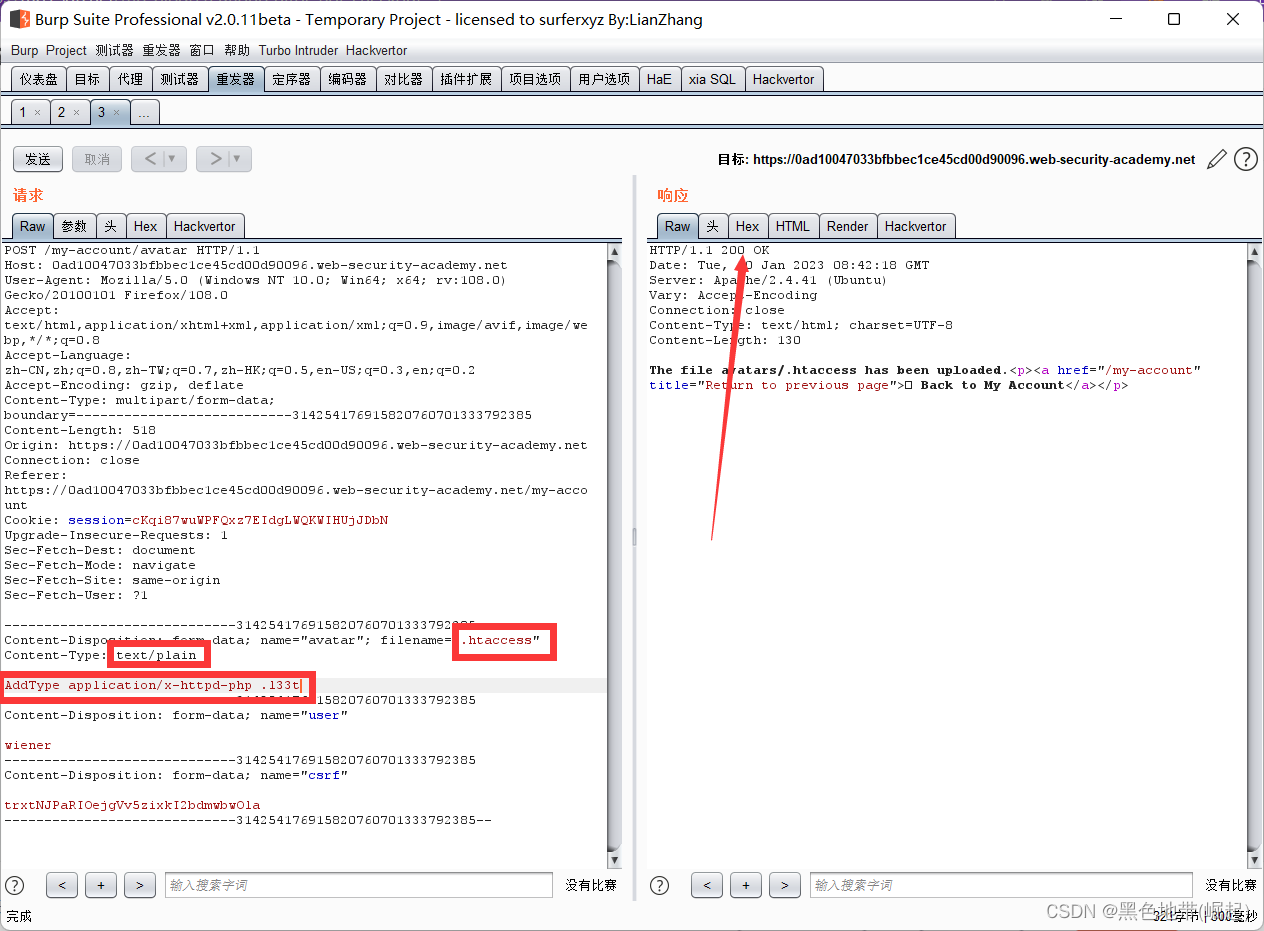Open the history forward dropdown arrow
This screenshot has width=1264, height=931.
pyautogui.click(x=237, y=159)
